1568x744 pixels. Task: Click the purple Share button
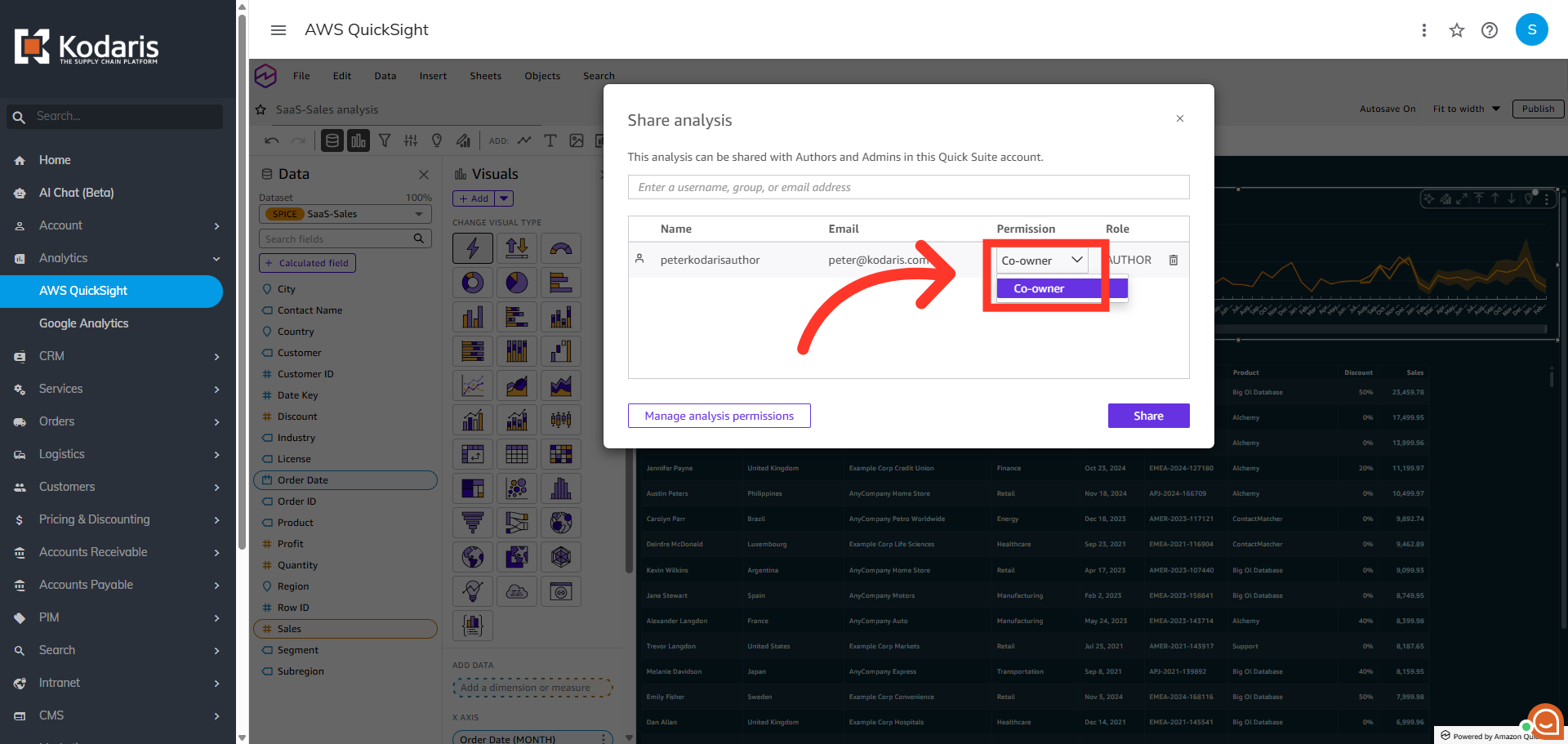tap(1148, 416)
